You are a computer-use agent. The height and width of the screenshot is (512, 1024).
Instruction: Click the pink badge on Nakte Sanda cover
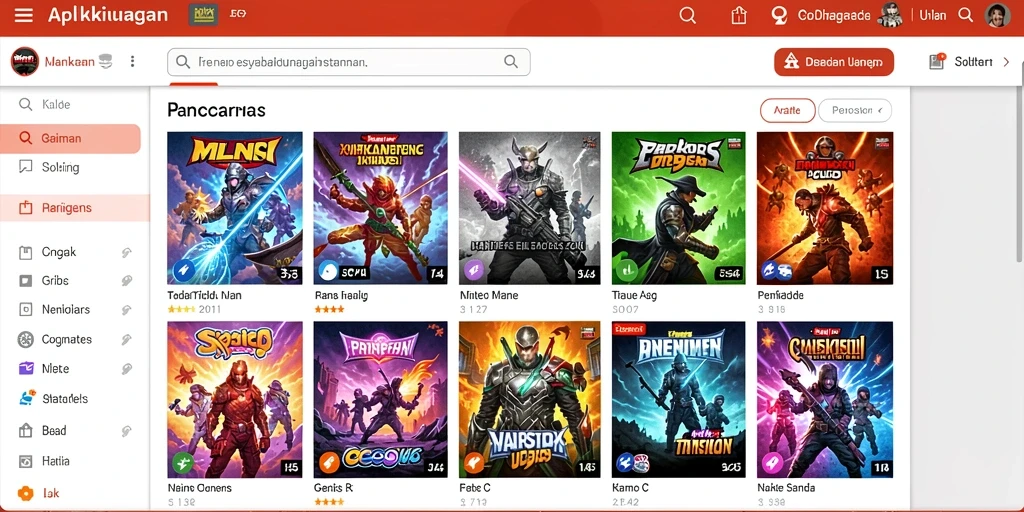pyautogui.click(x=773, y=463)
